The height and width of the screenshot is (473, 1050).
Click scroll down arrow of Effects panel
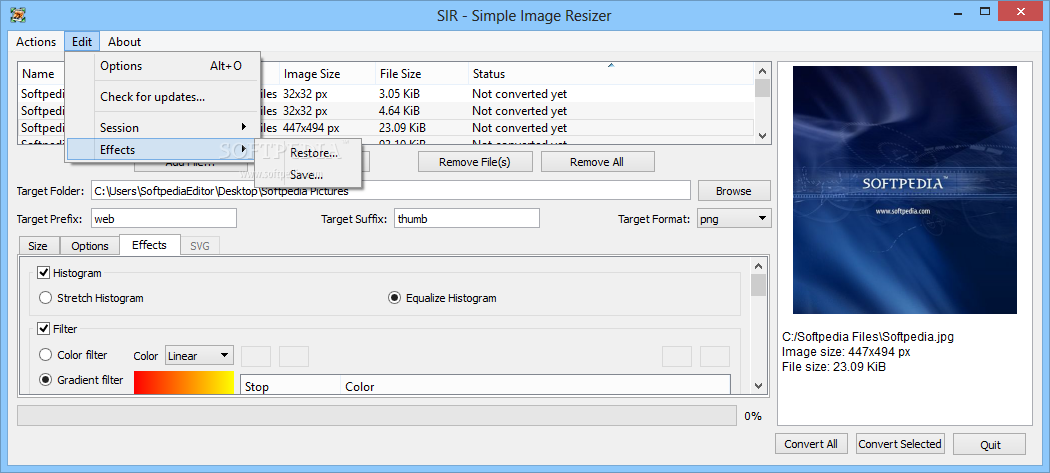tap(758, 386)
